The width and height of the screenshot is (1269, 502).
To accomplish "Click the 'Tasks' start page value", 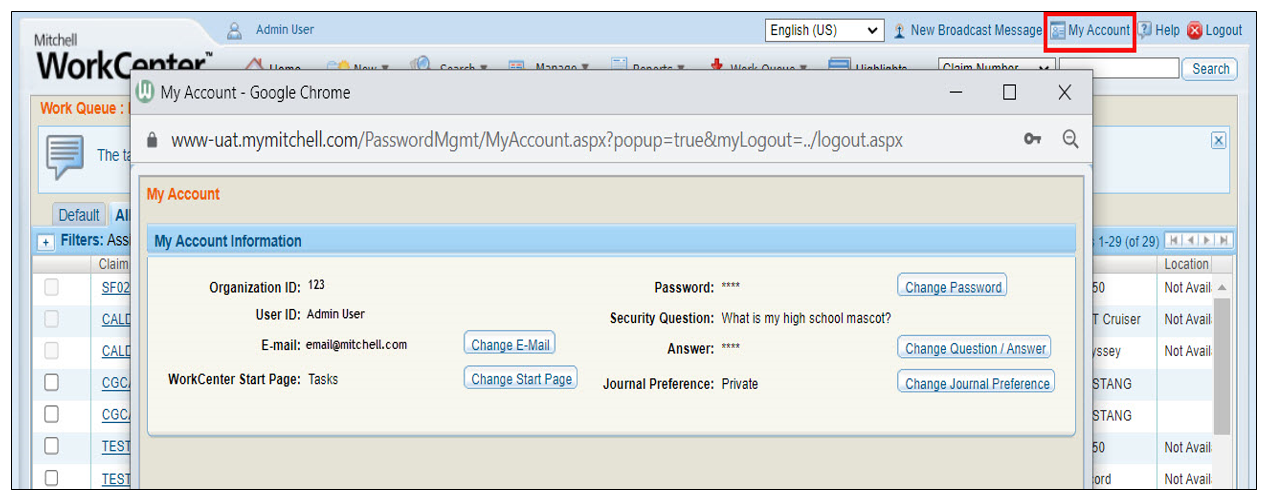I will [323, 379].
